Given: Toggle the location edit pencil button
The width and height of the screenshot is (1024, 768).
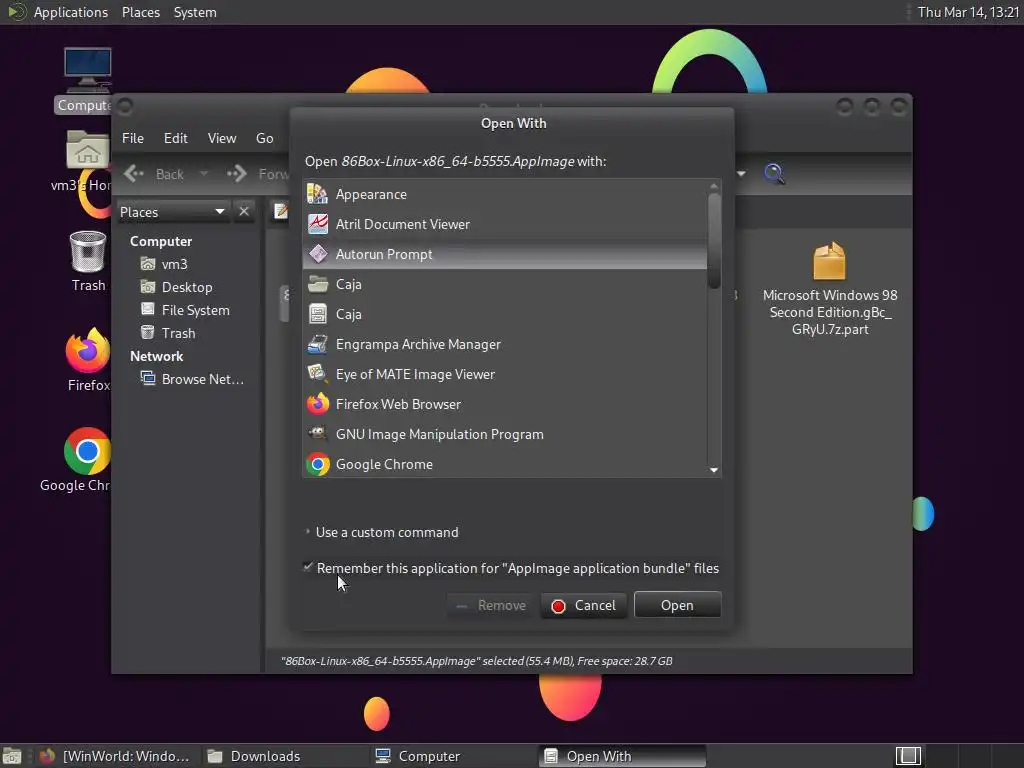Looking at the screenshot, I should pos(281,211).
